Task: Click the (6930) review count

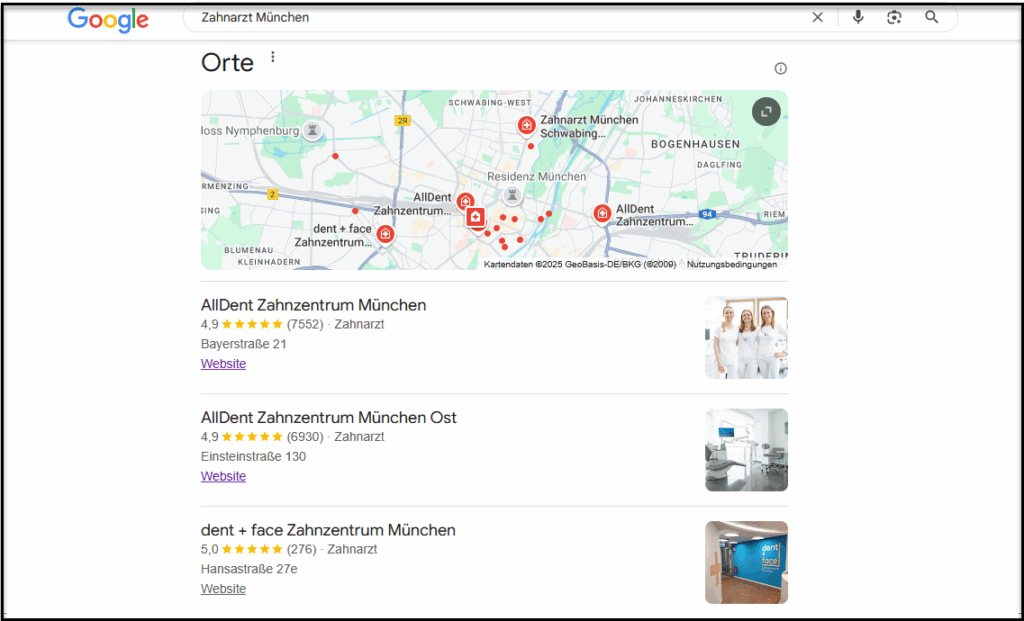Action: pyautogui.click(x=305, y=437)
